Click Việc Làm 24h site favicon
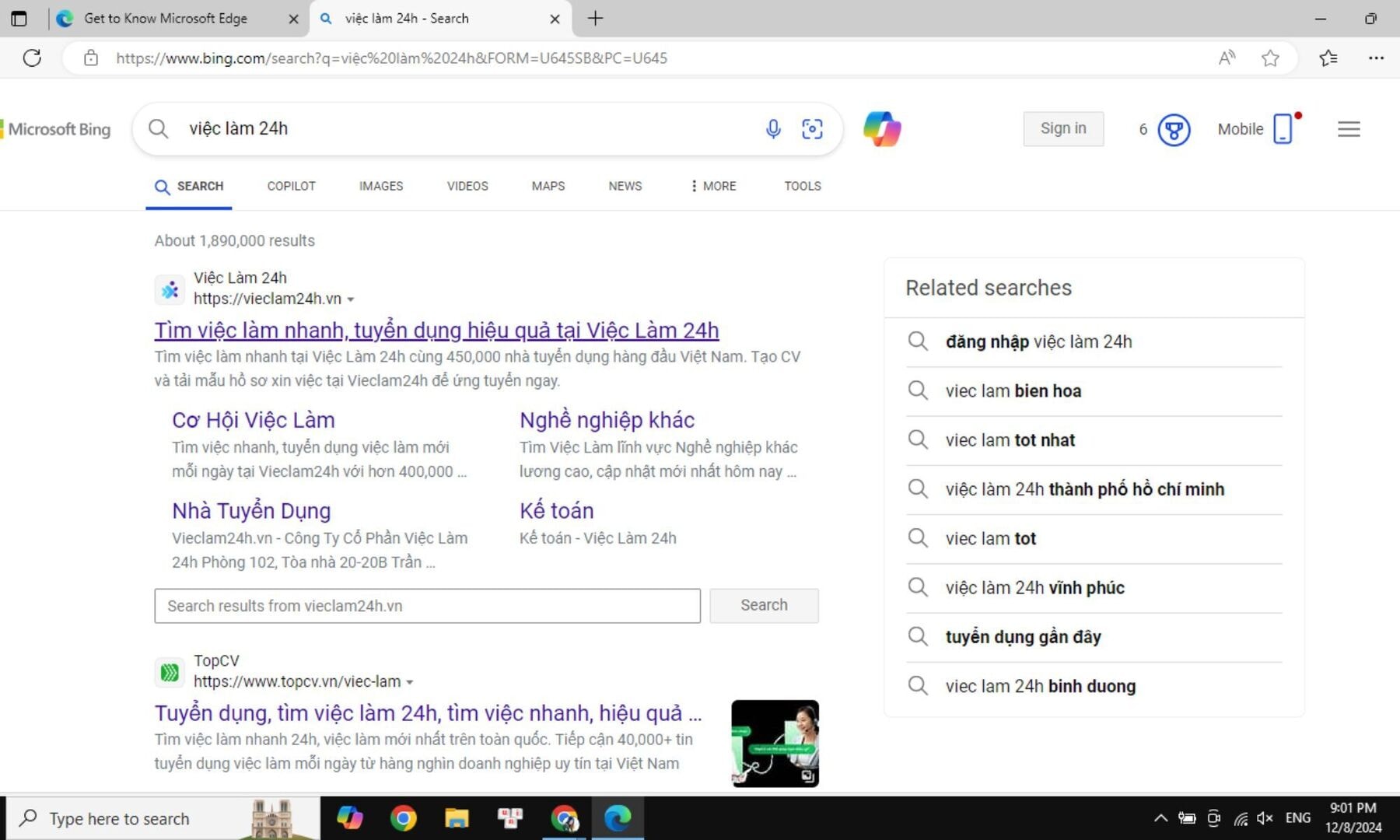This screenshot has height=840, width=1400. (170, 290)
